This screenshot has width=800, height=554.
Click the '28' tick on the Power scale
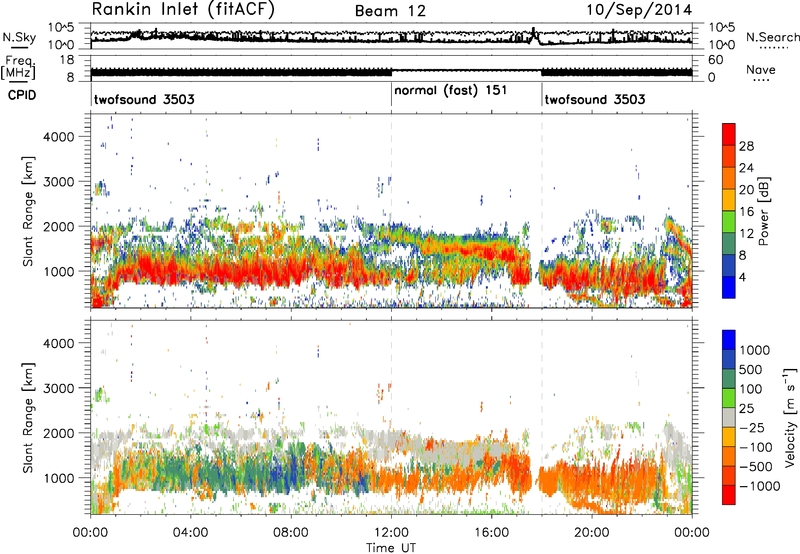click(x=746, y=146)
